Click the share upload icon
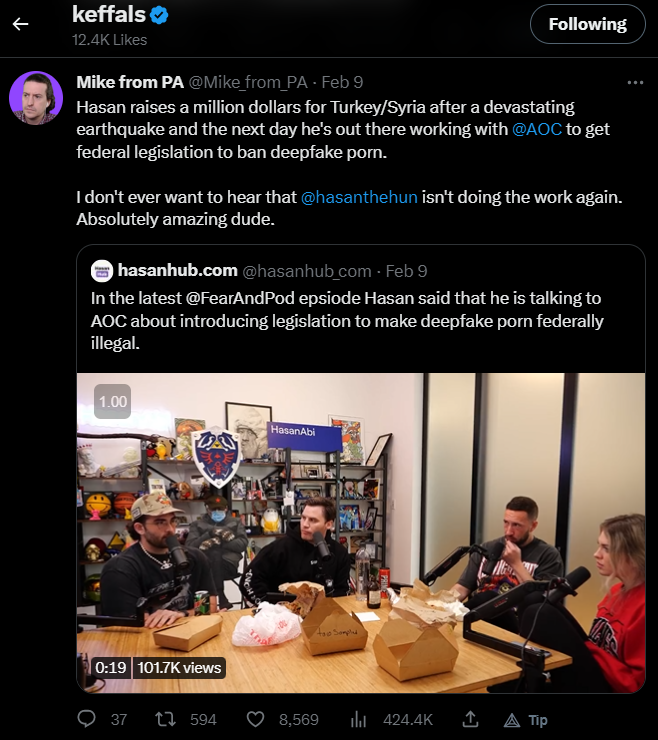 [x=470, y=719]
